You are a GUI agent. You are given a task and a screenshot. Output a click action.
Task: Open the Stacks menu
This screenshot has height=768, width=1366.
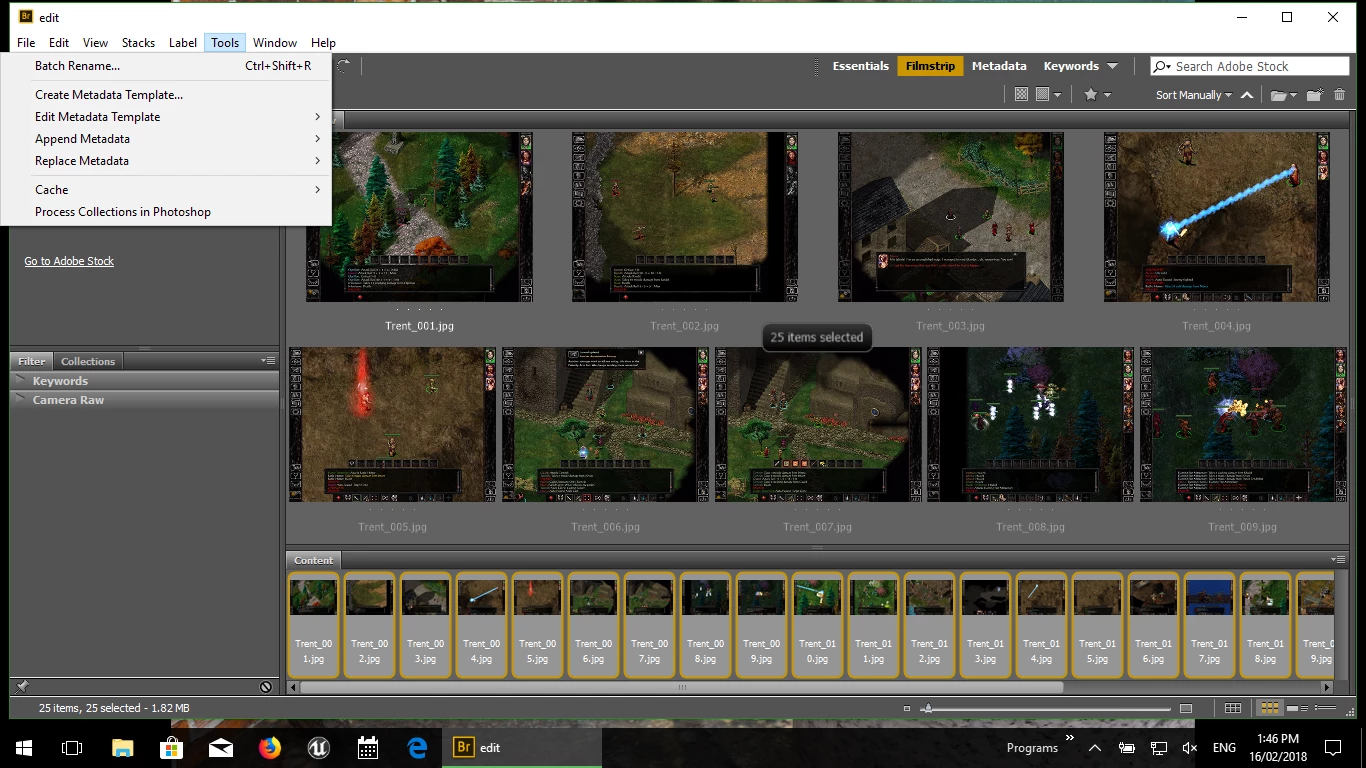138,43
